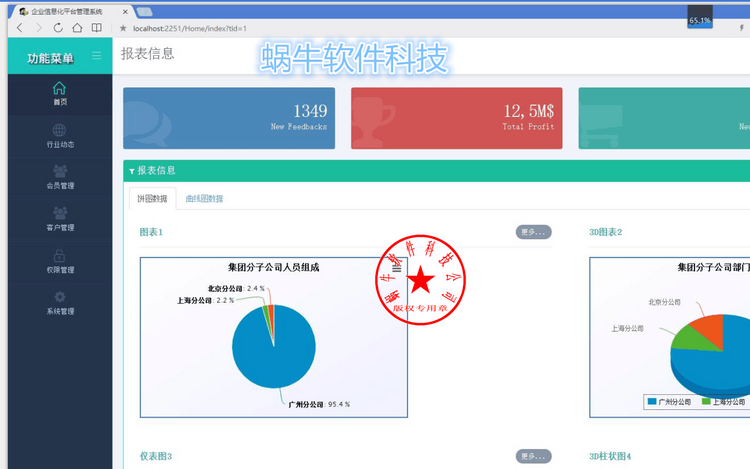This screenshot has height=469, width=750.
Task: Open 系统管理 gear icon
Action: 60,297
